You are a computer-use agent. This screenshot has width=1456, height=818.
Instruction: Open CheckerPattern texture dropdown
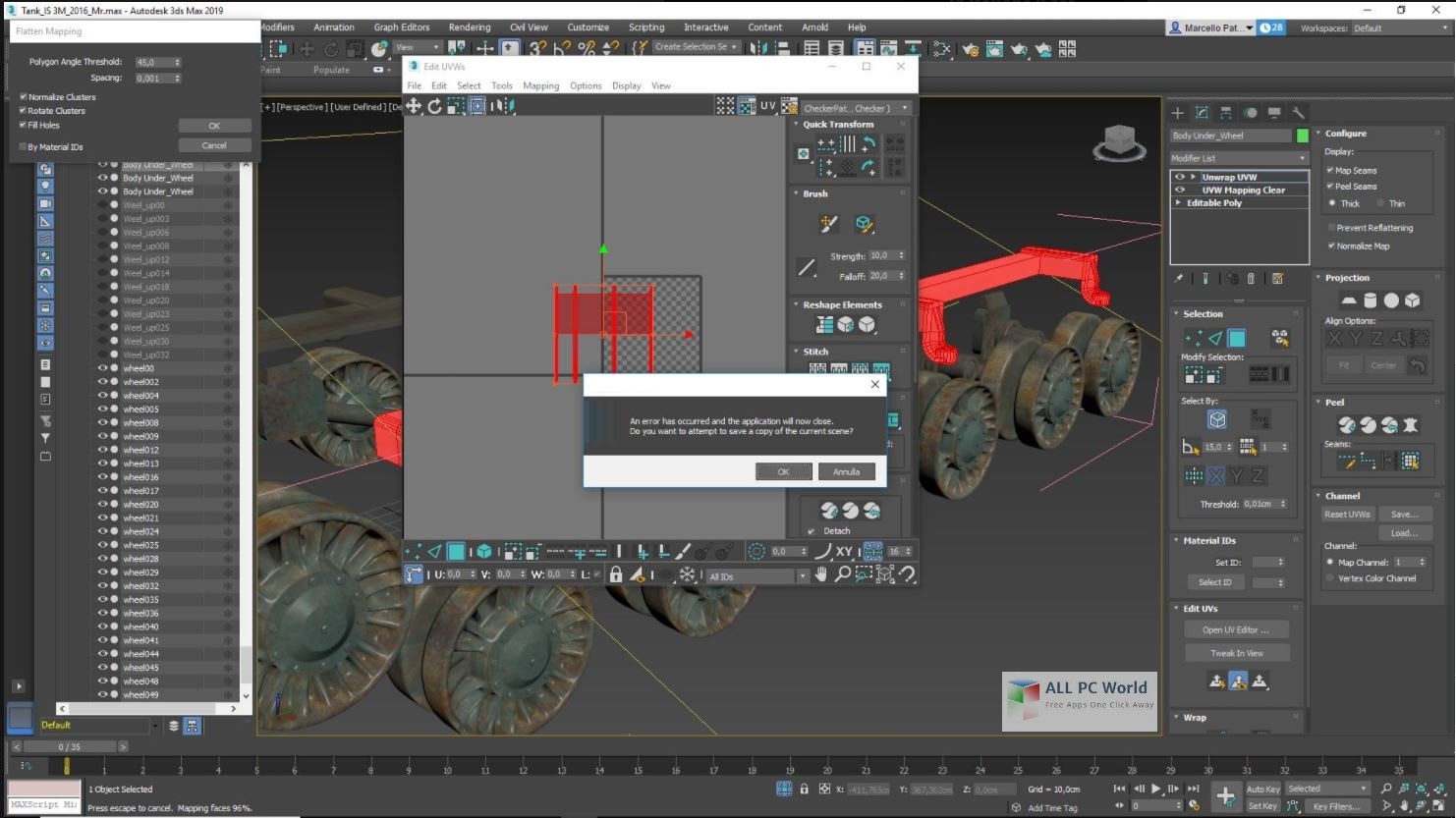[856, 108]
